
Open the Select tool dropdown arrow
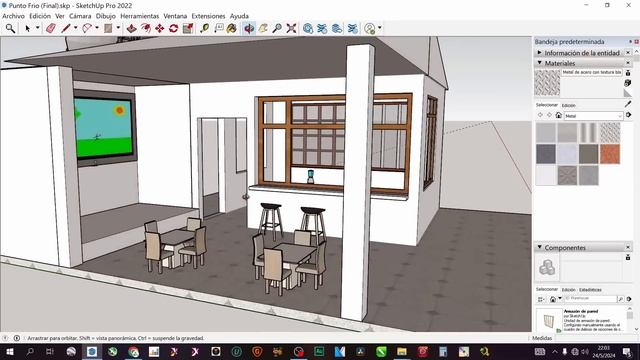38,28
